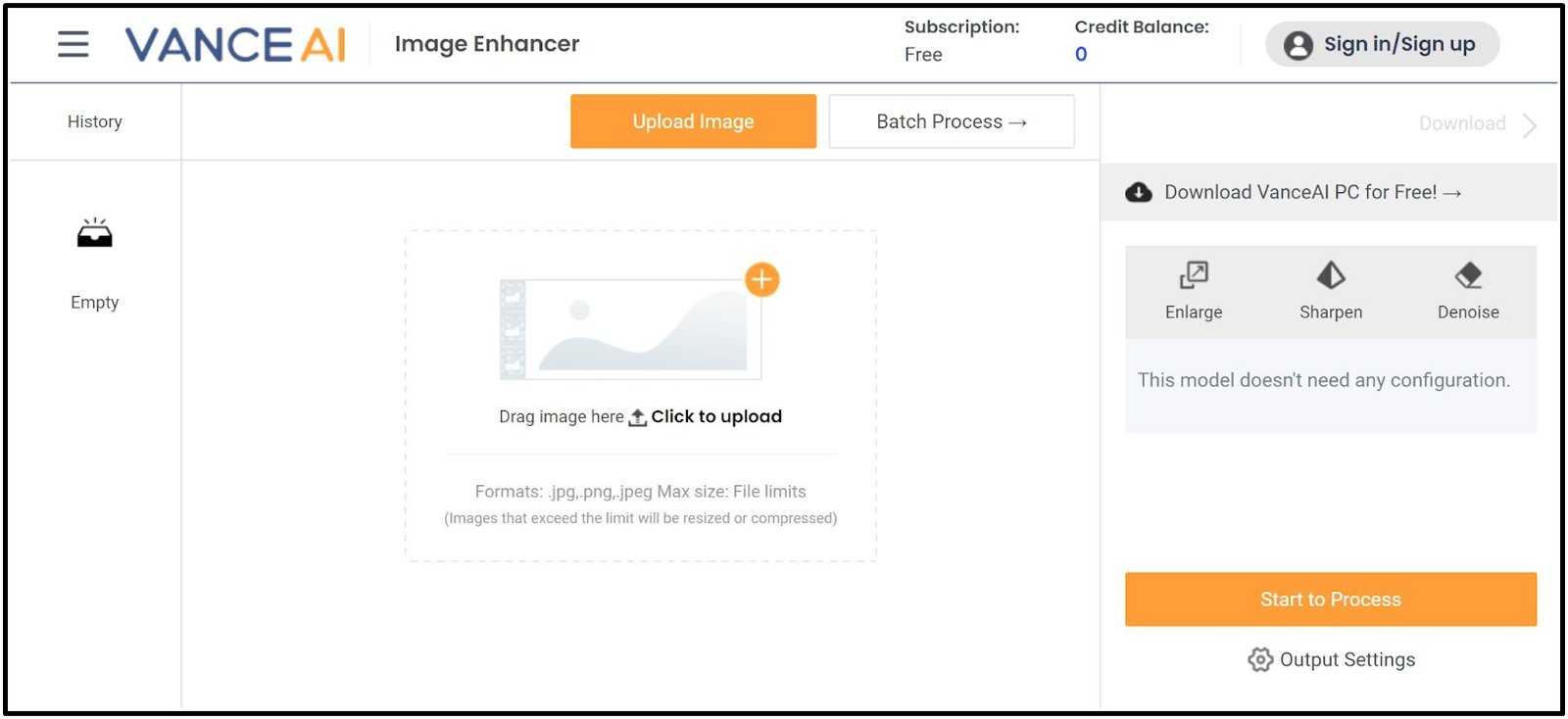The width and height of the screenshot is (1568, 719).
Task: Click the Output Settings gear icon
Action: (x=1260, y=659)
